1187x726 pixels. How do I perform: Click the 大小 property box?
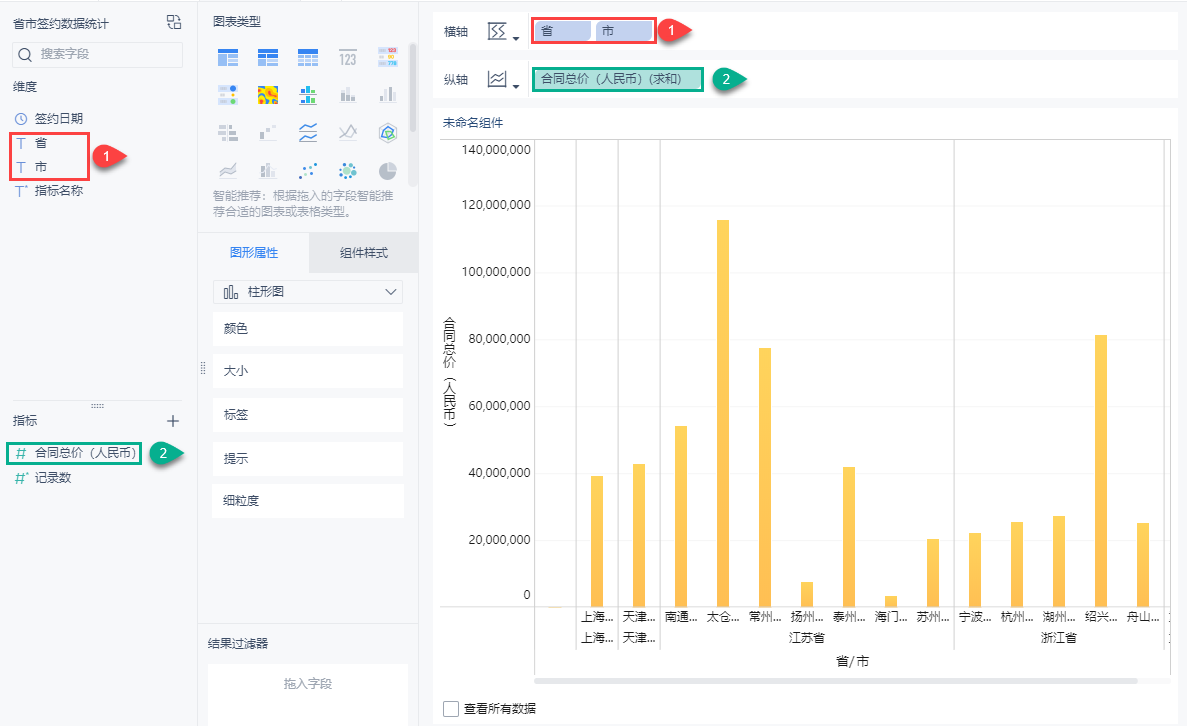pos(308,371)
